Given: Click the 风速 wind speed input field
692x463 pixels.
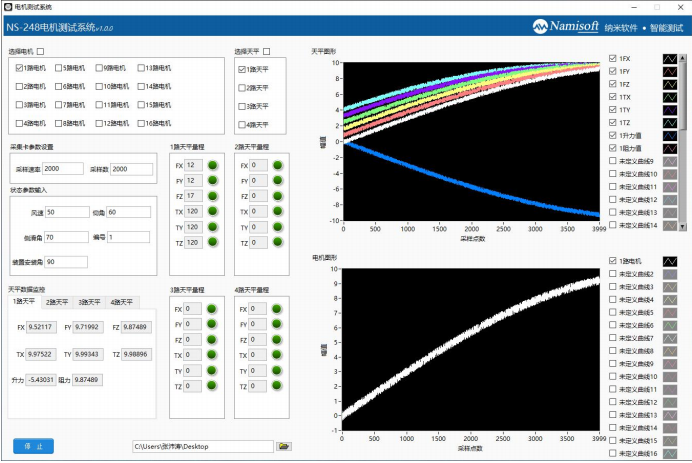Looking at the screenshot, I should point(66,213).
